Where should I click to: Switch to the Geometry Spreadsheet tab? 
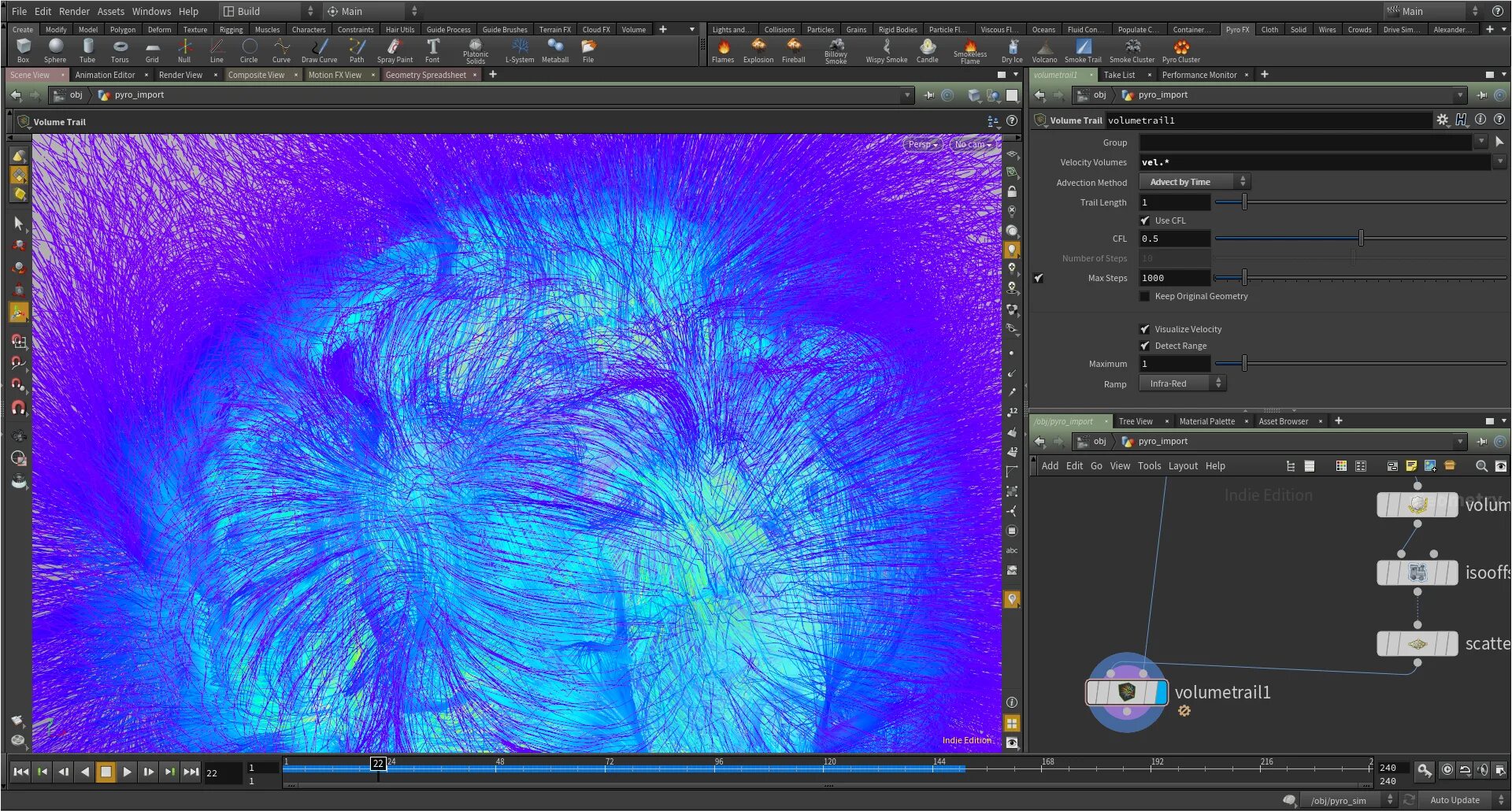point(425,75)
